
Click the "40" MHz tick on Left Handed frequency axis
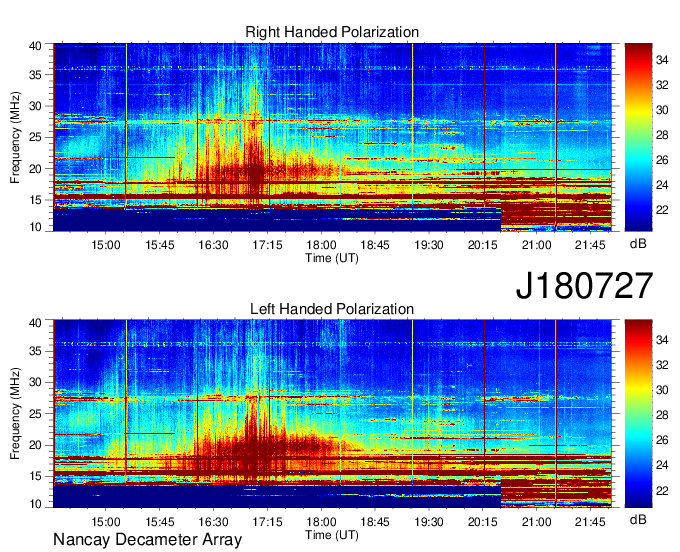35,323
